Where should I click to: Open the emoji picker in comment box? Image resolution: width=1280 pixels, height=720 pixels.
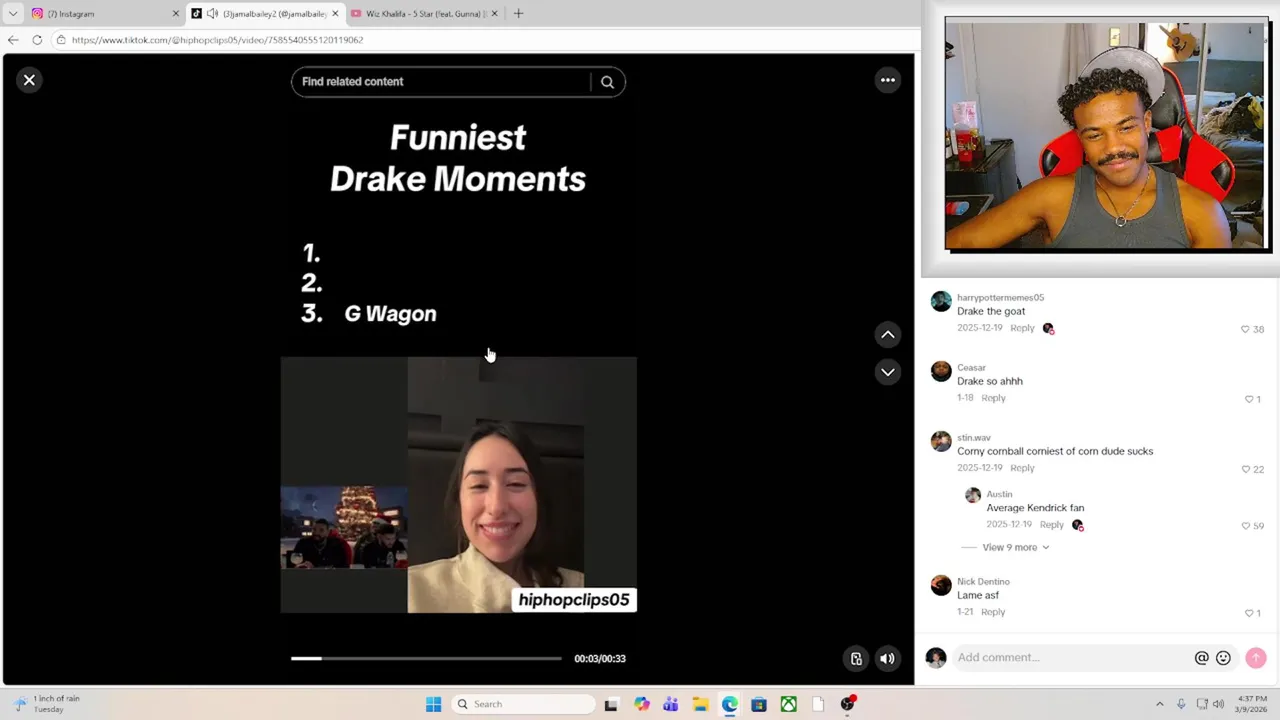(x=1223, y=658)
